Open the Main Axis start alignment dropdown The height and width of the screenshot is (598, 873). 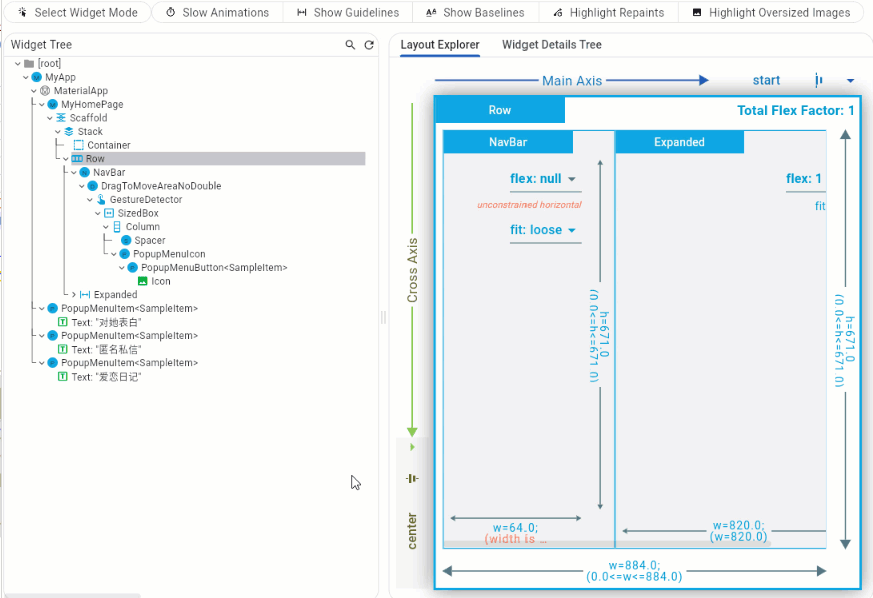(x=850, y=81)
